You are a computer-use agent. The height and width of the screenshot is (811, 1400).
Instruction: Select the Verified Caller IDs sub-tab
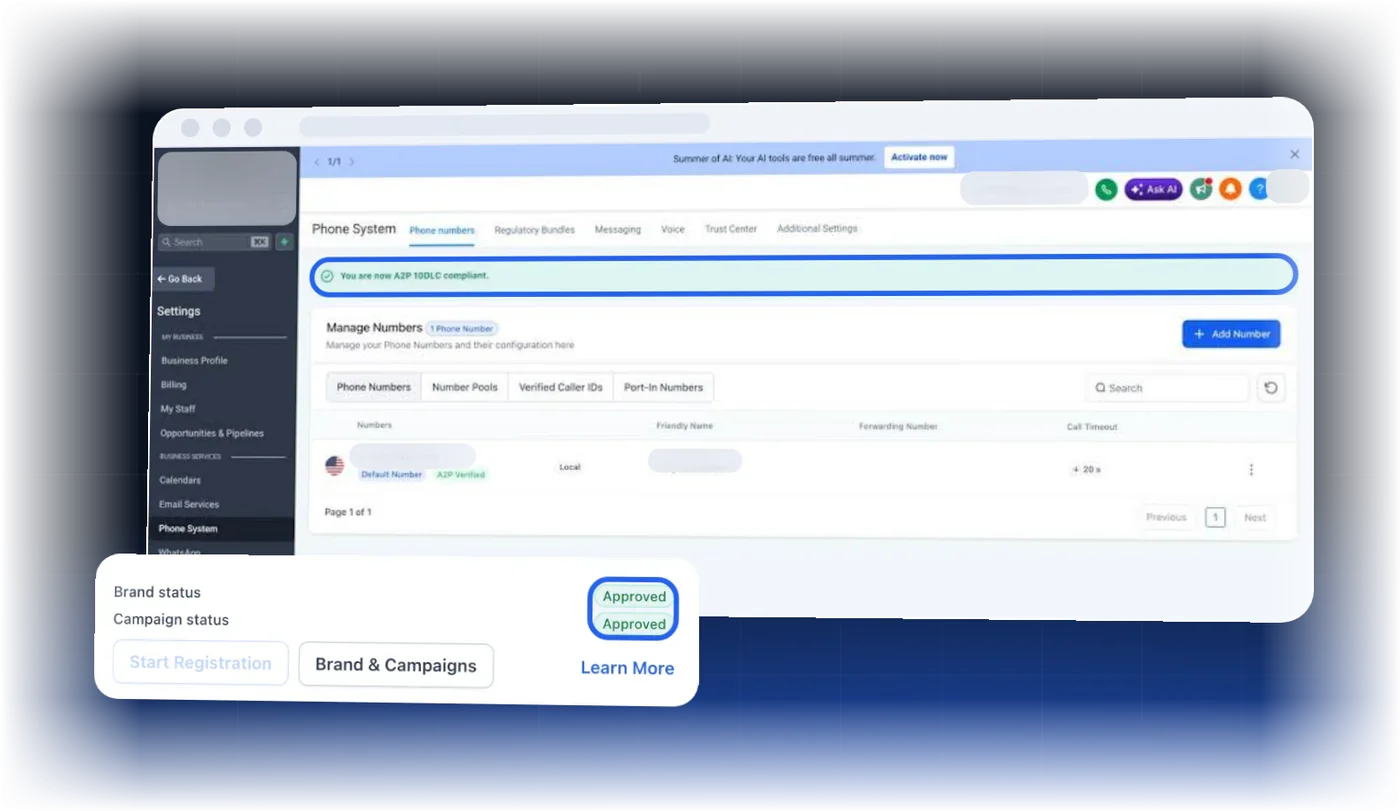tap(561, 387)
